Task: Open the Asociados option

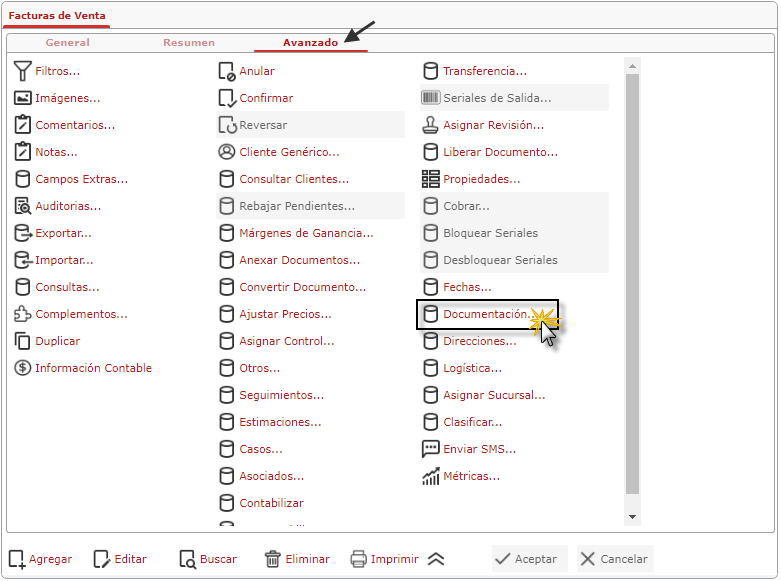Action: click(x=271, y=476)
